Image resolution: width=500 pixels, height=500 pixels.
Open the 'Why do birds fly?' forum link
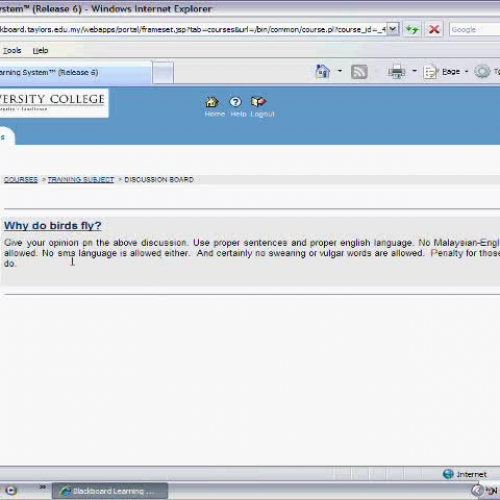[x=53, y=226]
